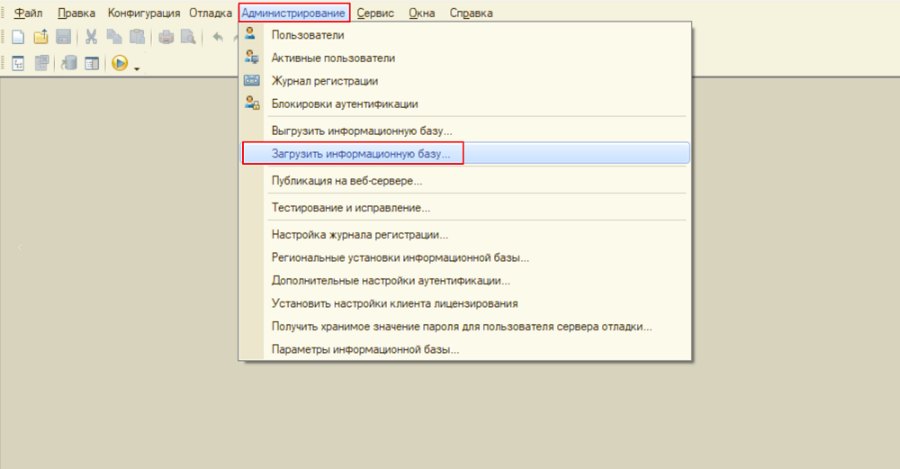Click the Print preview icon
The image size is (900, 469).
pyautogui.click(x=188, y=37)
